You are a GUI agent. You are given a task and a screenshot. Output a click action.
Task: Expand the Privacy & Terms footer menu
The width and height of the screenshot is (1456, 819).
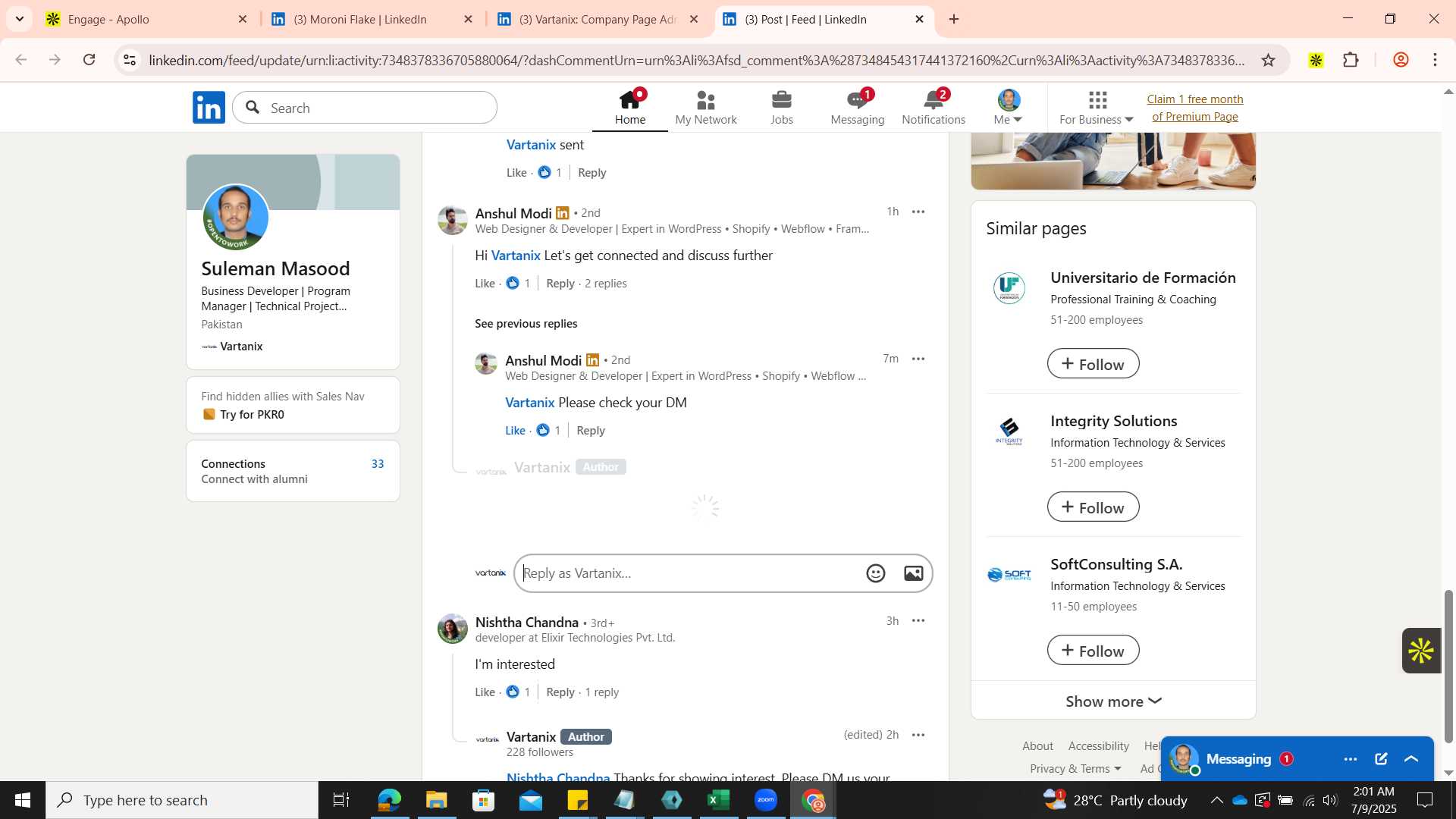pyautogui.click(x=1075, y=768)
